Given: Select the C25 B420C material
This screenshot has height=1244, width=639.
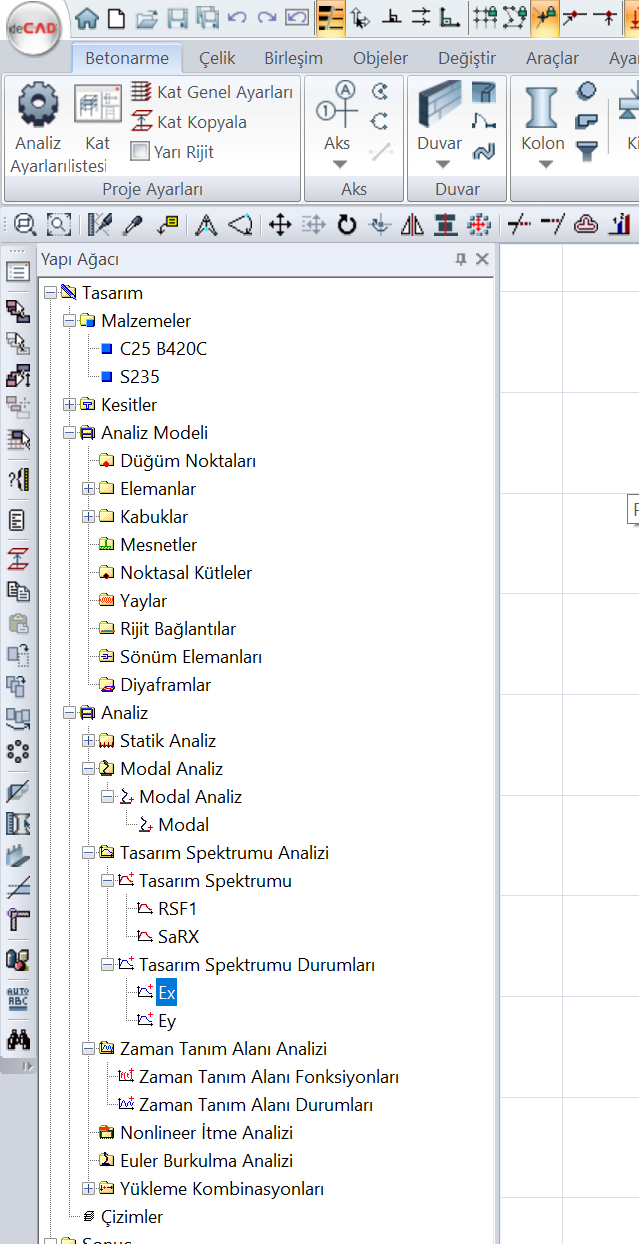Looking at the screenshot, I should pyautogui.click(x=163, y=349).
